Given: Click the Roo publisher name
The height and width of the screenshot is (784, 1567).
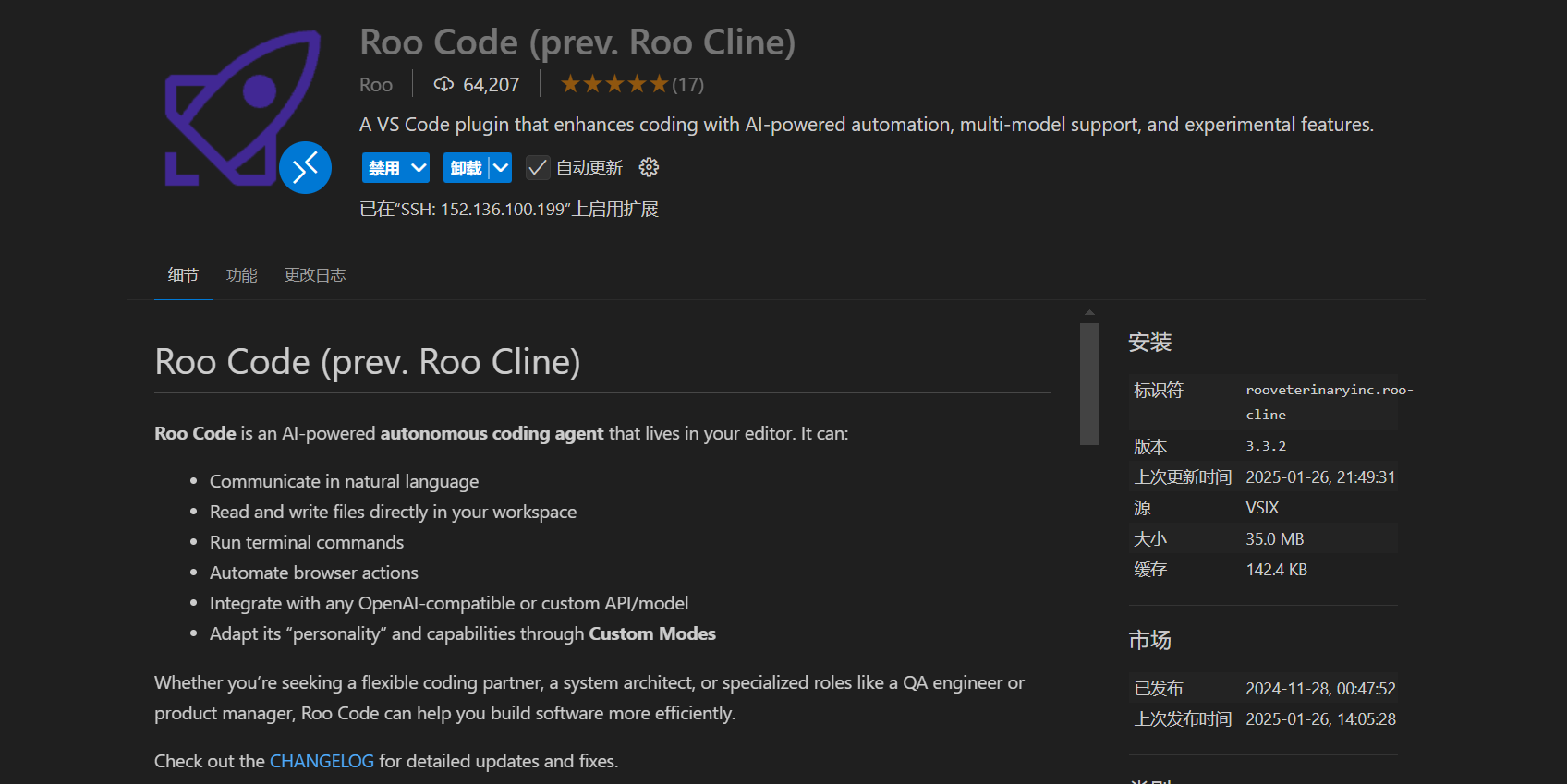Looking at the screenshot, I should (376, 85).
